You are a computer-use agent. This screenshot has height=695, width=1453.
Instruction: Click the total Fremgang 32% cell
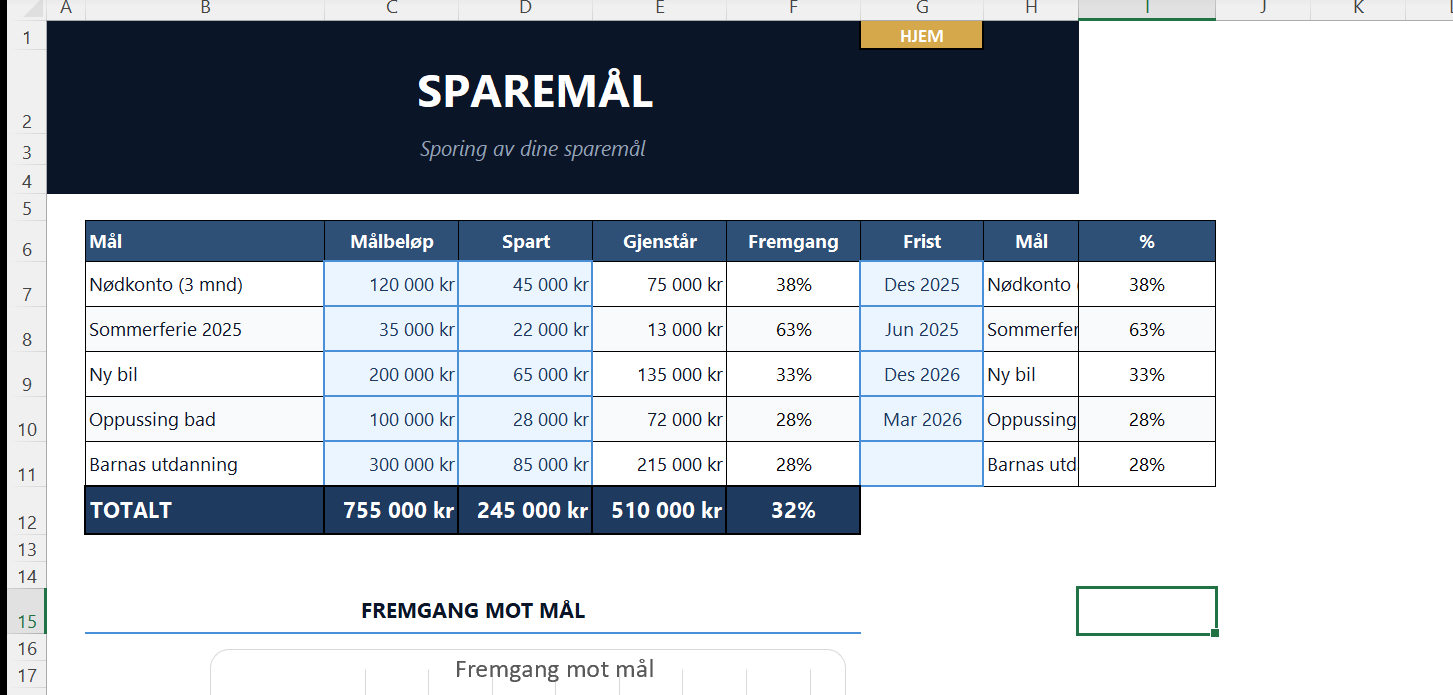pos(793,511)
